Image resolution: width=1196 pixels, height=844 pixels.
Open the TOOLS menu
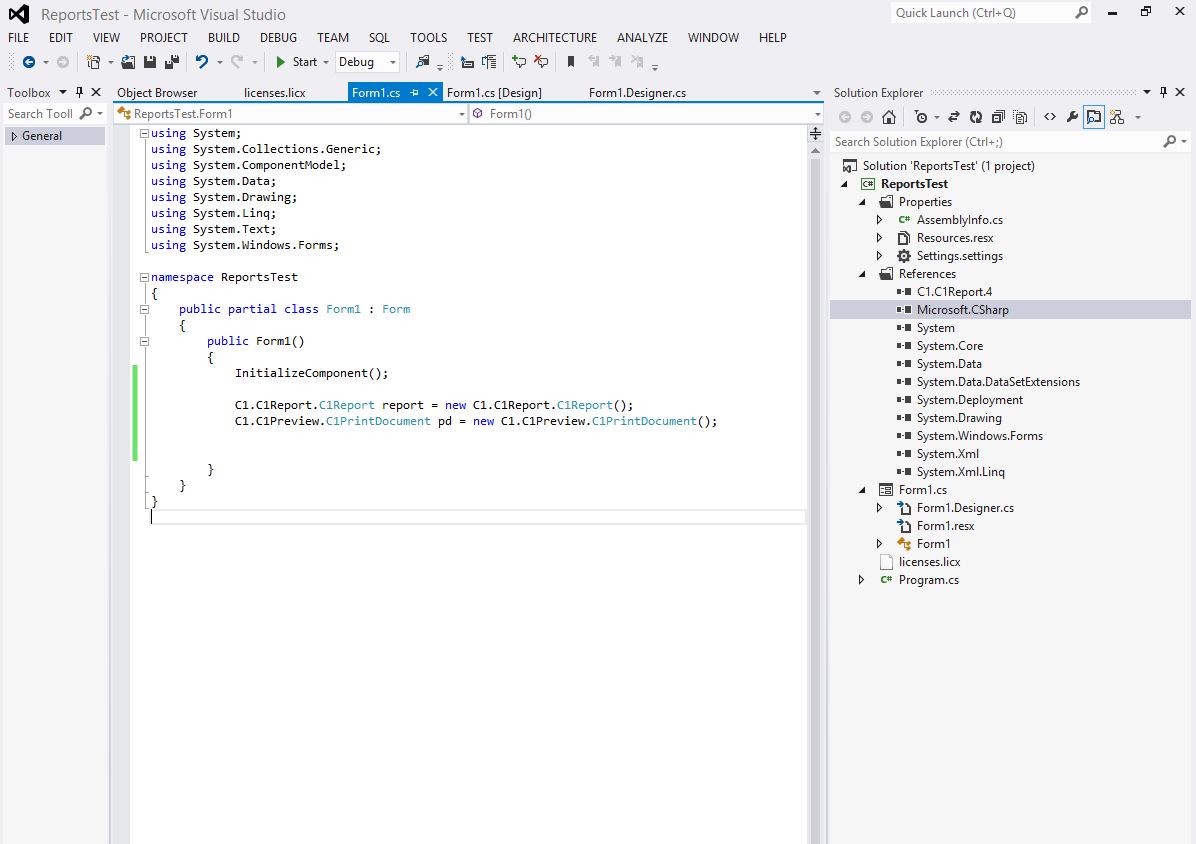click(x=429, y=37)
